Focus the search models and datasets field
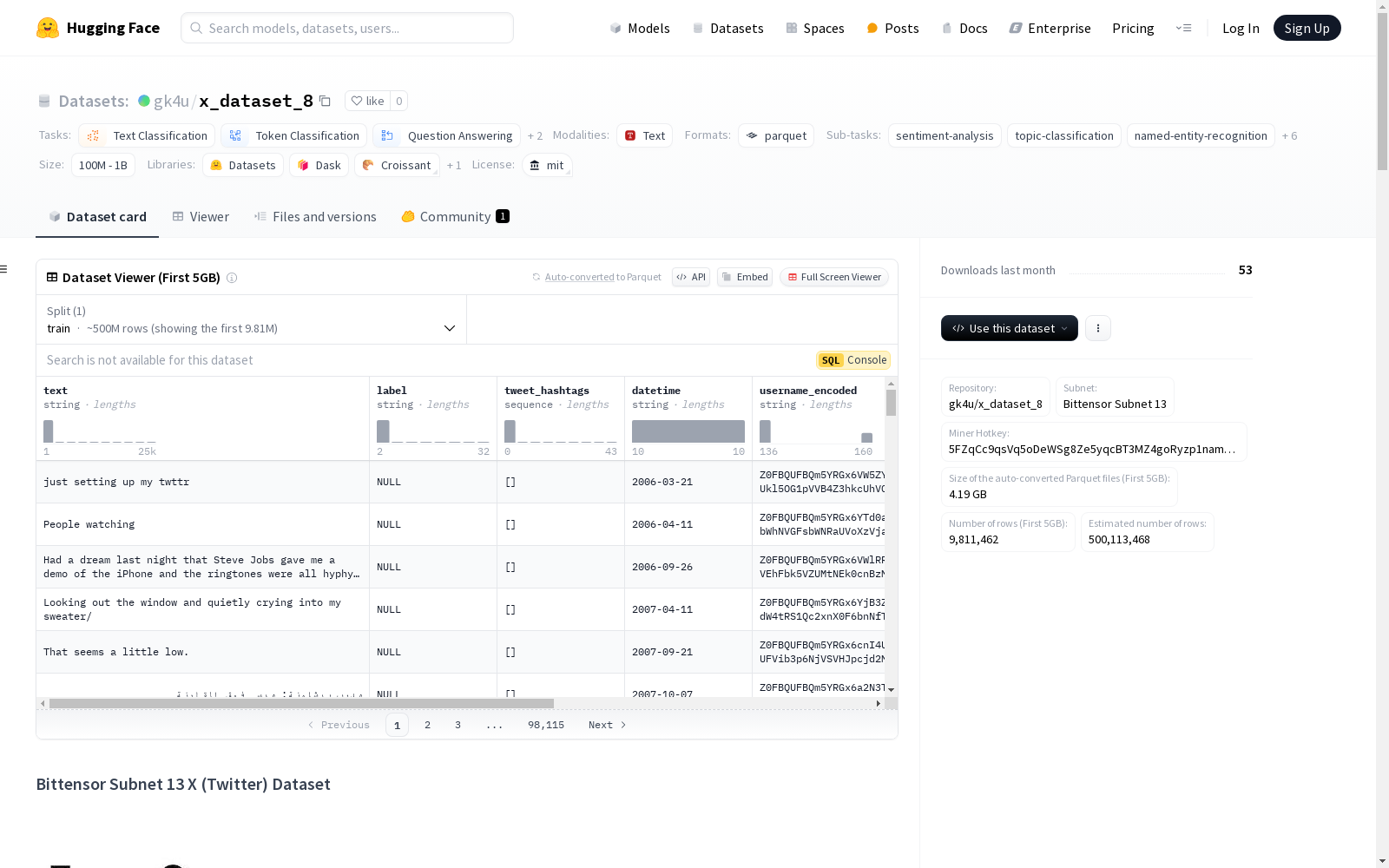This screenshot has height=868, width=1389. coord(347,28)
